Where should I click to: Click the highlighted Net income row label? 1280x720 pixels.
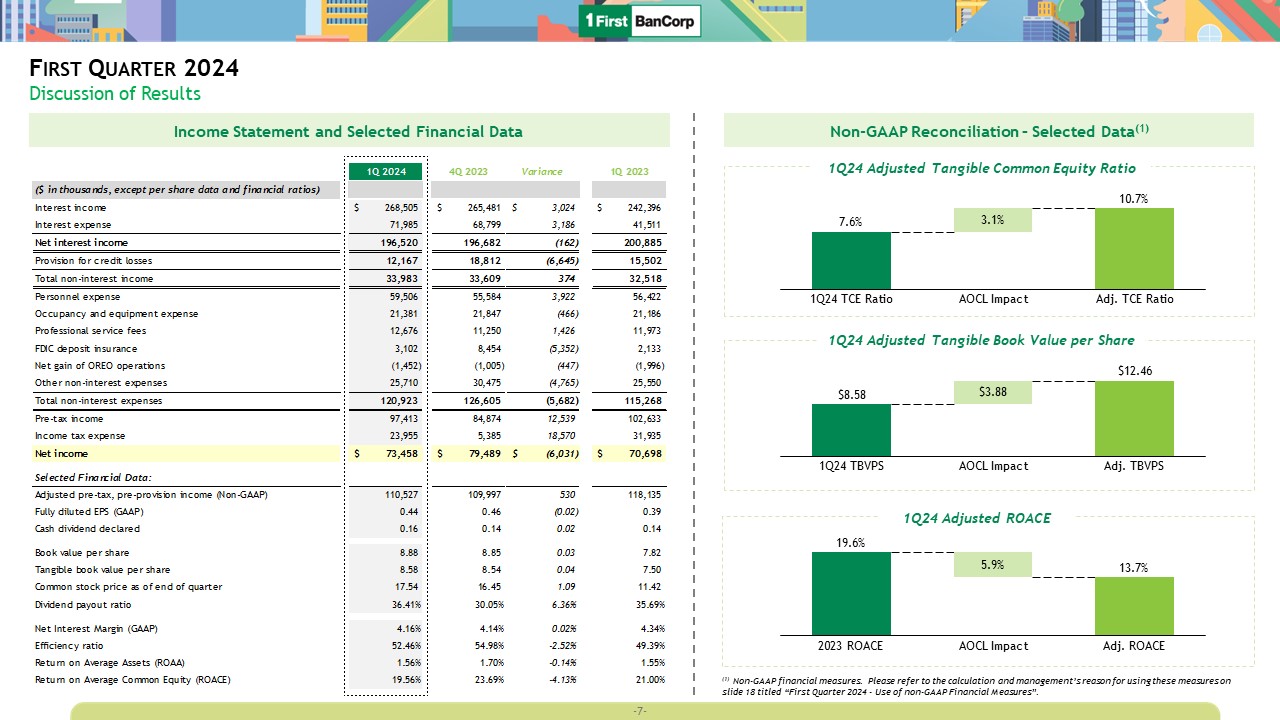coord(62,454)
